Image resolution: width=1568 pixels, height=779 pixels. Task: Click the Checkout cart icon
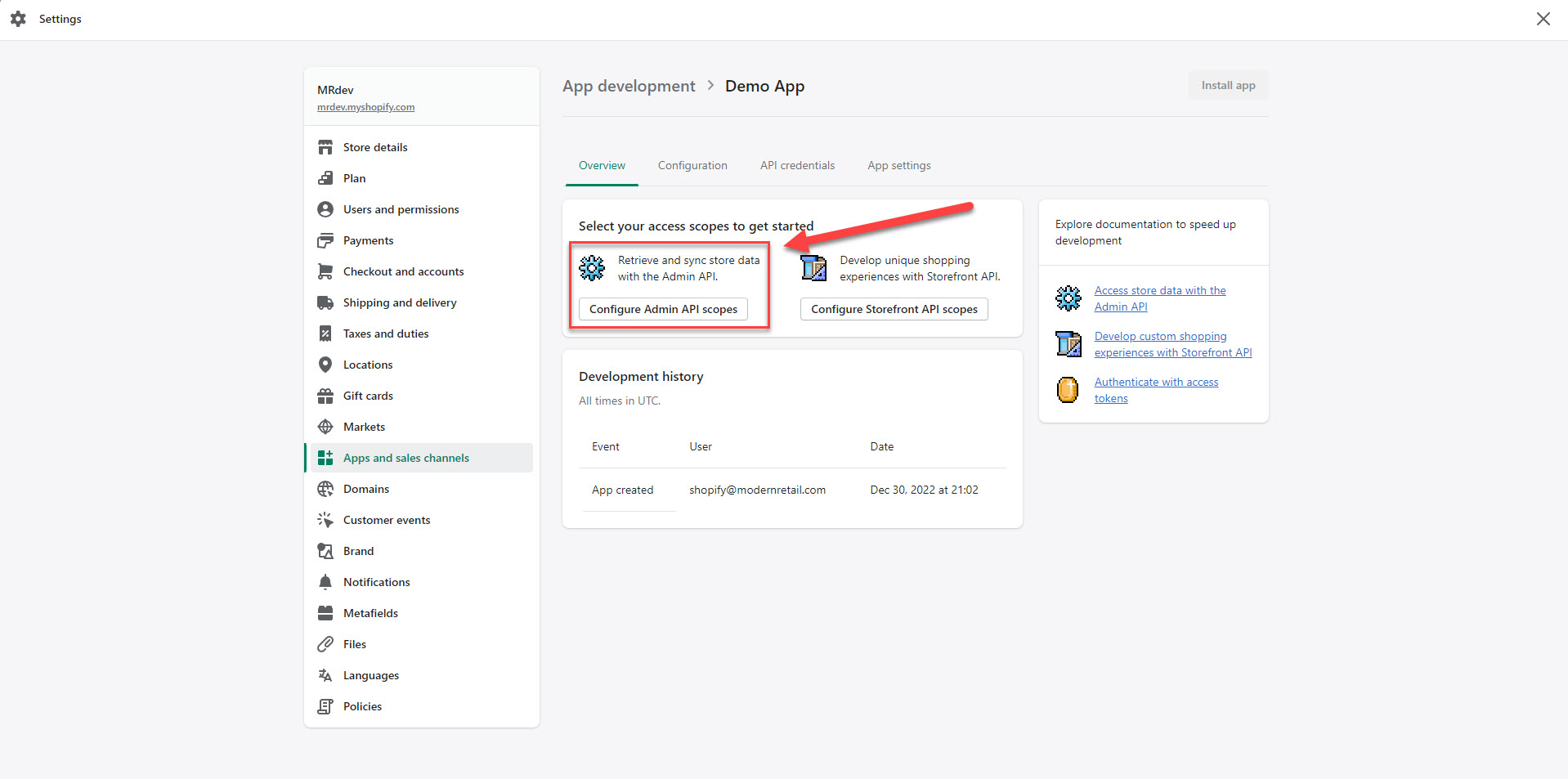[x=325, y=271]
